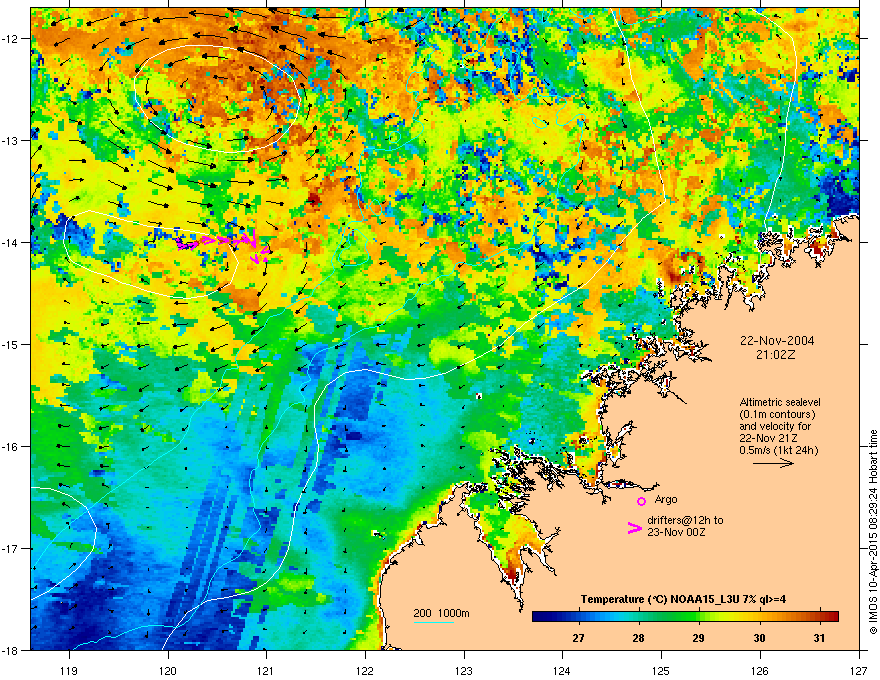Viewport: 880px width, 680px height.
Task: Click latitude axis label -17
Action: click(10, 548)
